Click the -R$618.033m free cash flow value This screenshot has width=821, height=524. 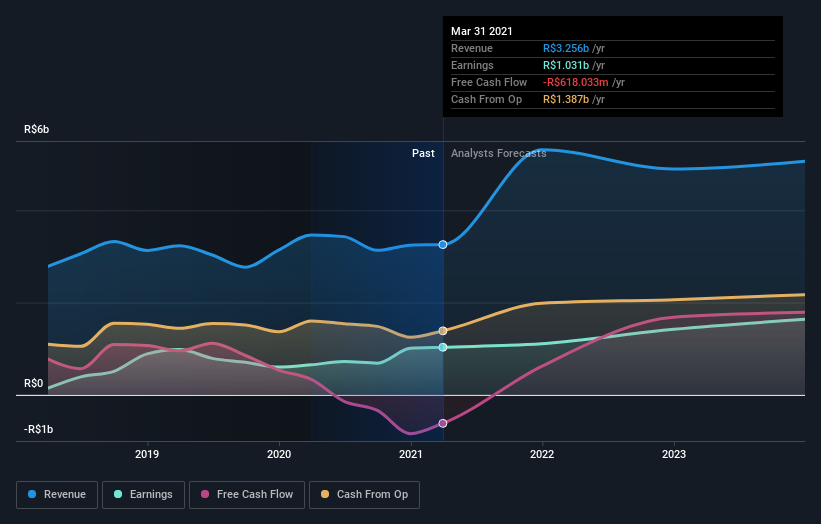575,82
